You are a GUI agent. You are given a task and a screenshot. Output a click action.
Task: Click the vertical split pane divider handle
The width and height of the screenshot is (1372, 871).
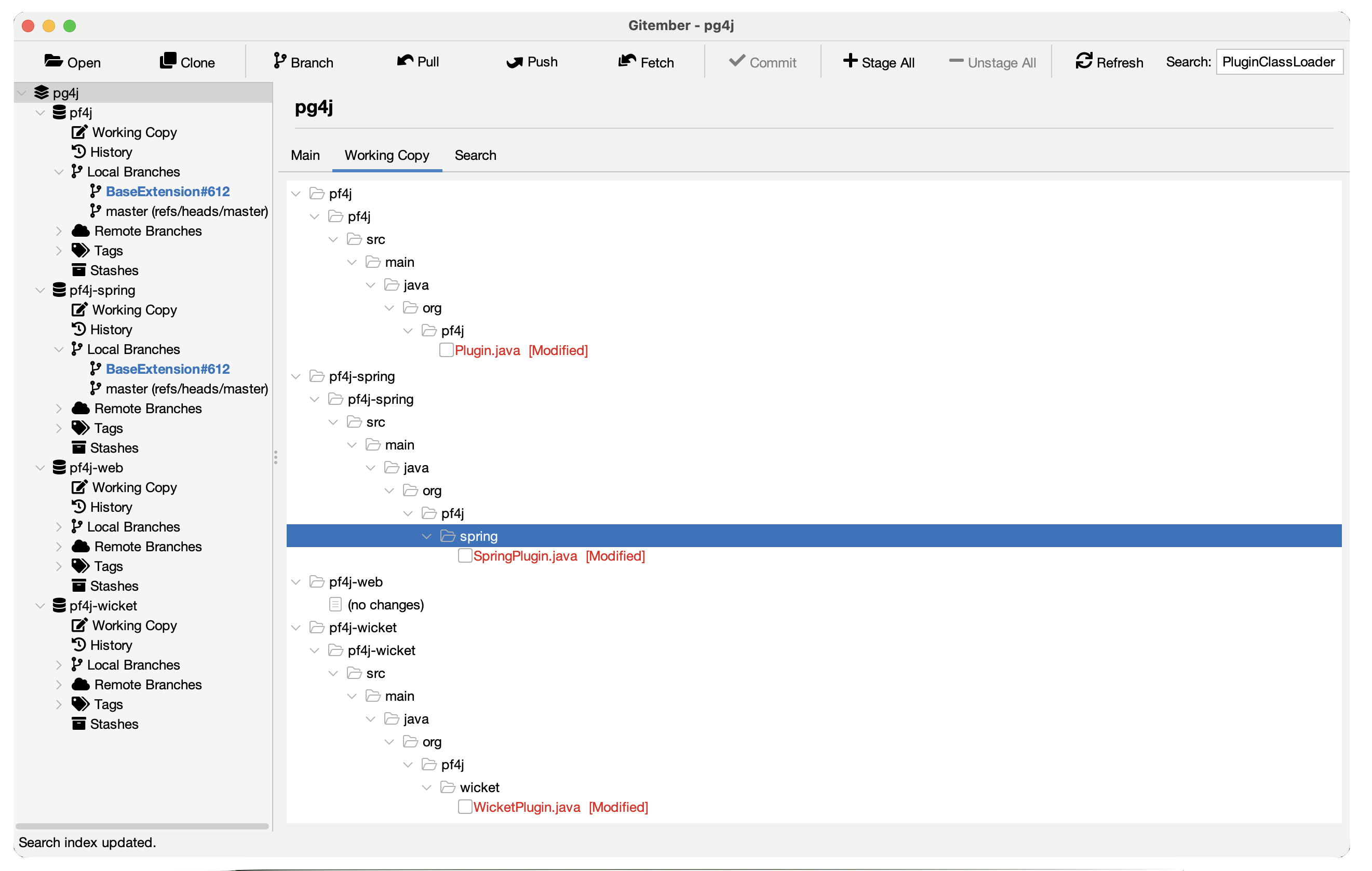[x=276, y=457]
